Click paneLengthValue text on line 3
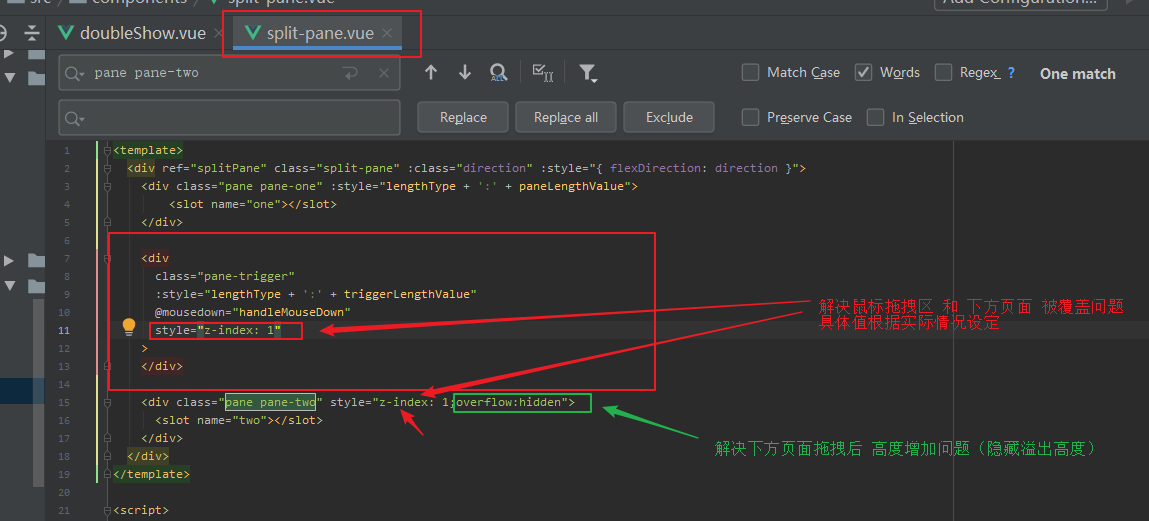The image size is (1149, 521). pos(572,186)
